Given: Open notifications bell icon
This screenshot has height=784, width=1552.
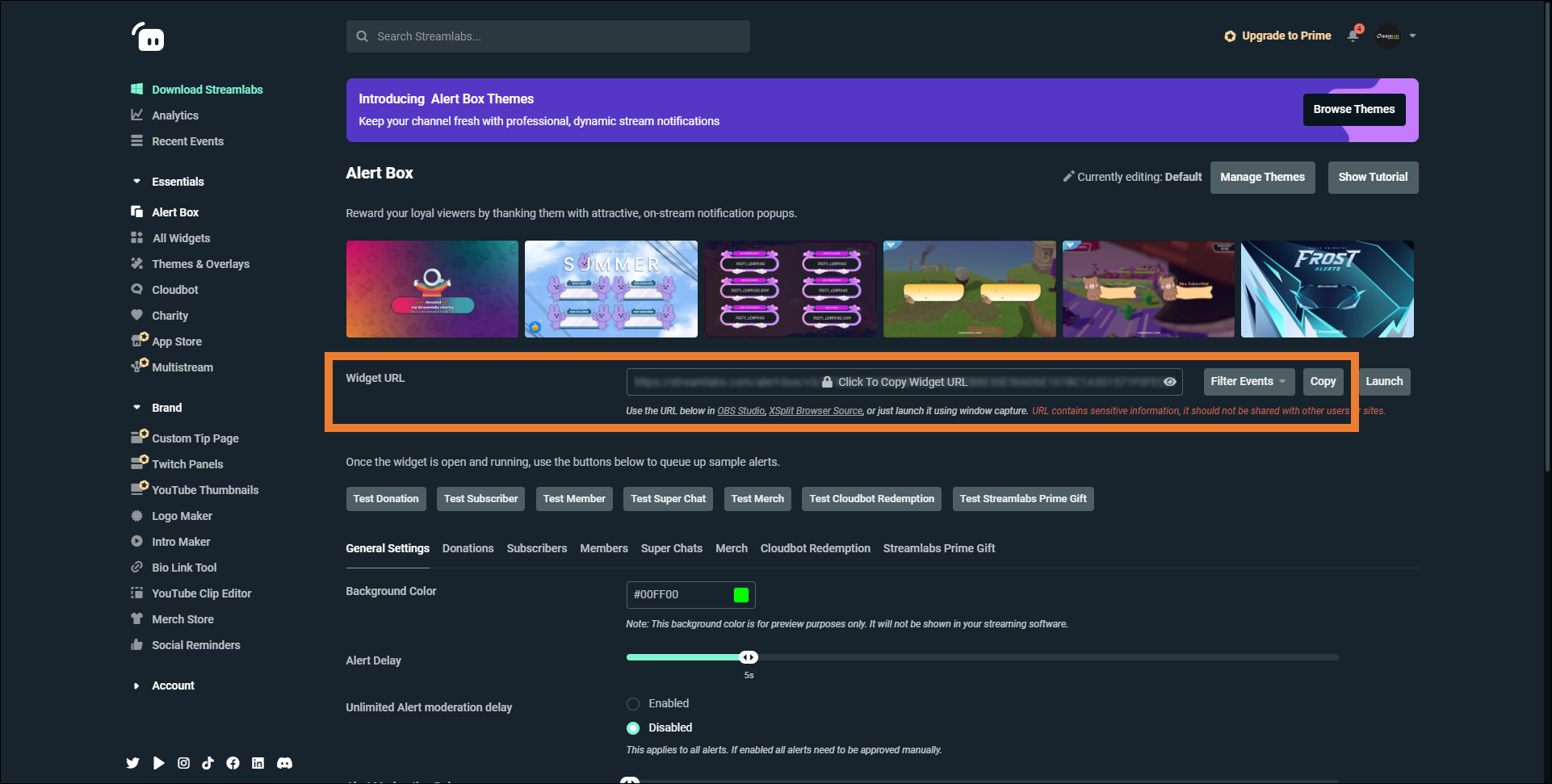Looking at the screenshot, I should 1353,36.
